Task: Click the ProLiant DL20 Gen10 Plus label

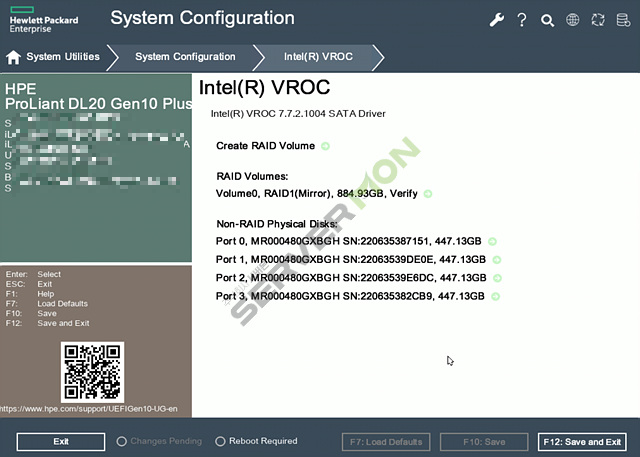Action: point(98,104)
